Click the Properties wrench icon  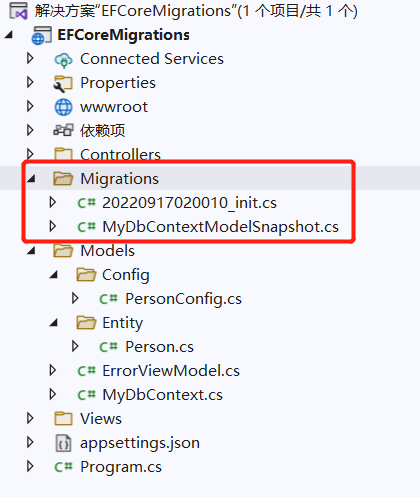(63, 84)
